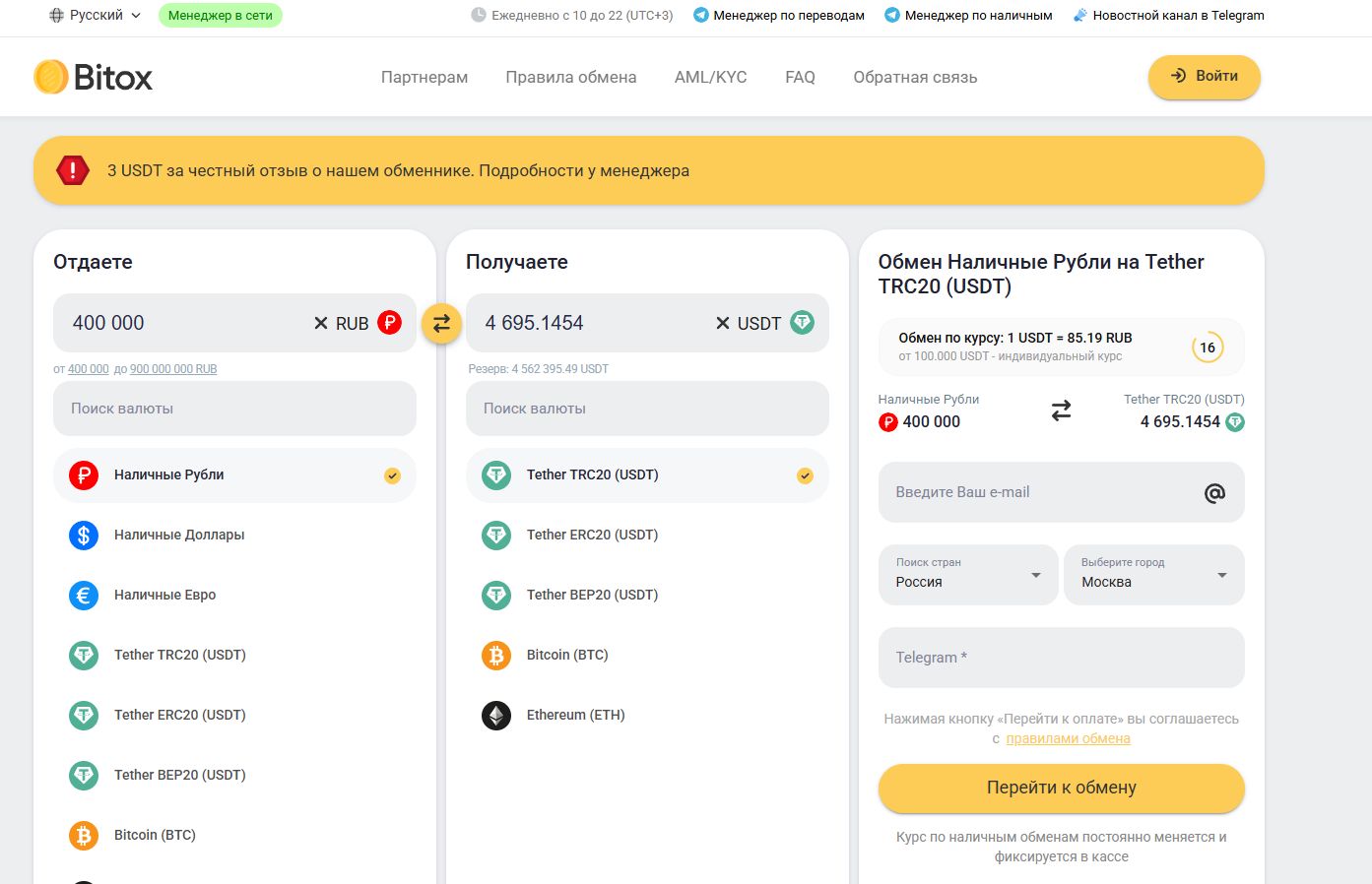Click the Telegram icon beside Менеджер по переводам
The height and width of the screenshot is (884, 1372).
(x=701, y=15)
